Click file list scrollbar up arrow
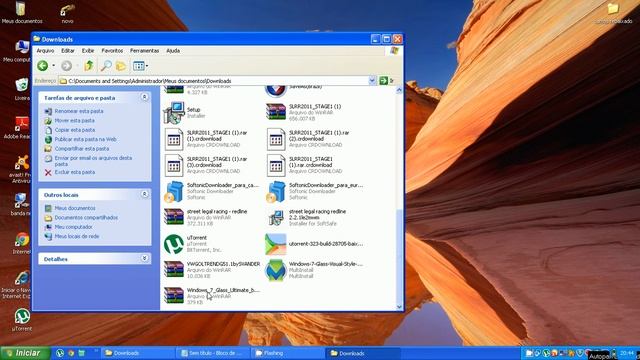The width and height of the screenshot is (640, 360). coord(399,90)
